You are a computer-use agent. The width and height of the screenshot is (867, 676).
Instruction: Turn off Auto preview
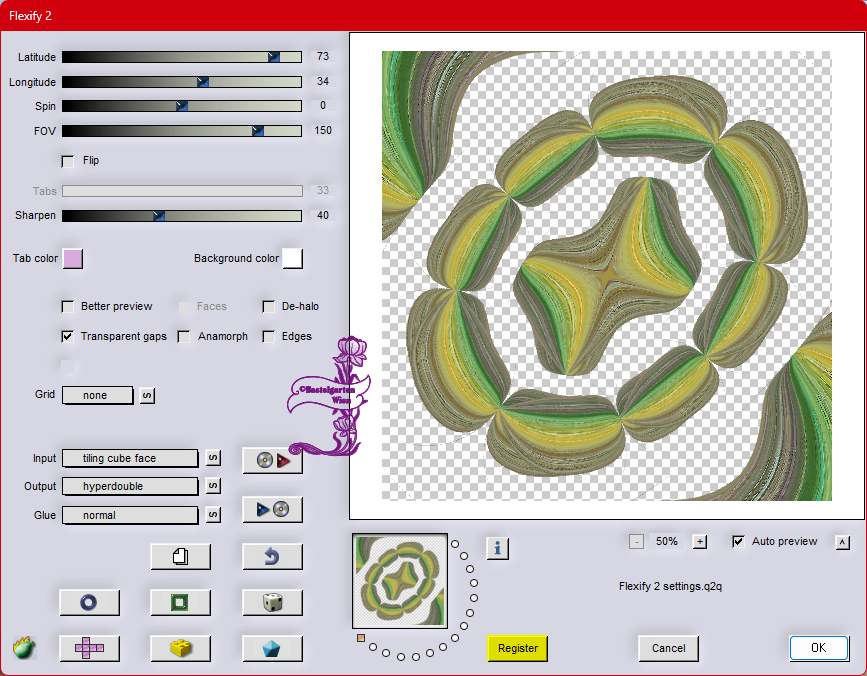738,541
